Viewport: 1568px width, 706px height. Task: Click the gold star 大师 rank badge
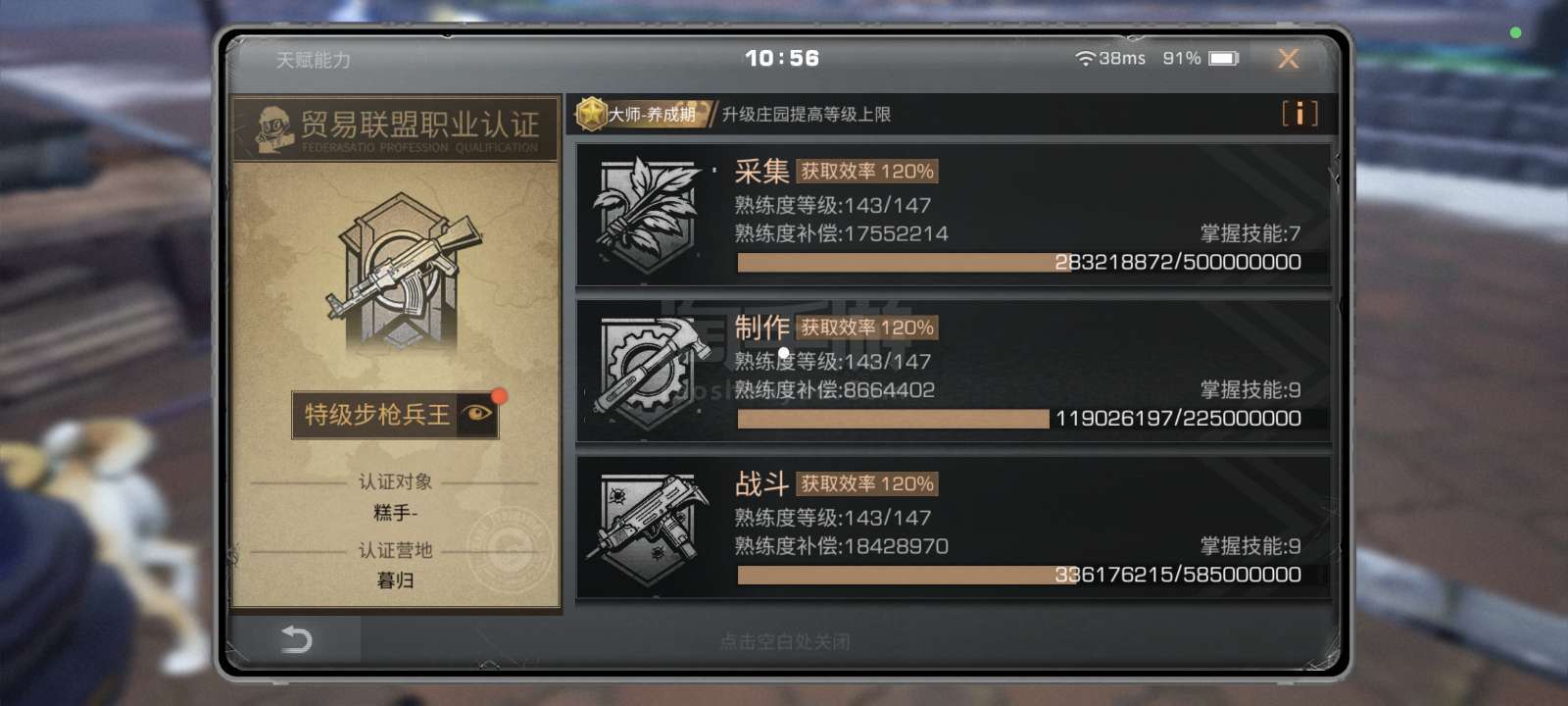592,114
